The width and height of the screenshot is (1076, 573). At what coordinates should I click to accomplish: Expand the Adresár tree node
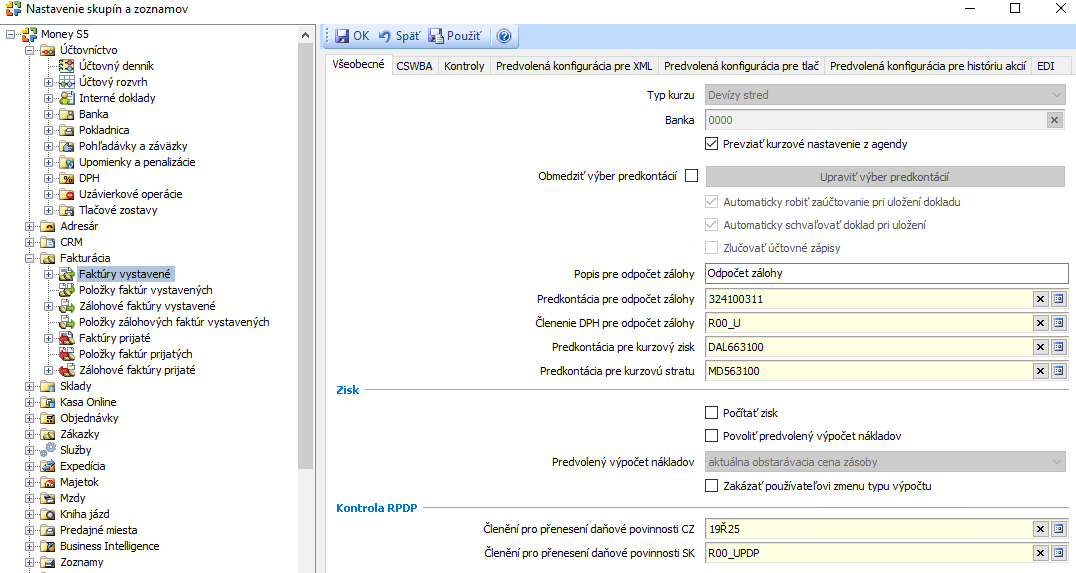tap(30, 226)
